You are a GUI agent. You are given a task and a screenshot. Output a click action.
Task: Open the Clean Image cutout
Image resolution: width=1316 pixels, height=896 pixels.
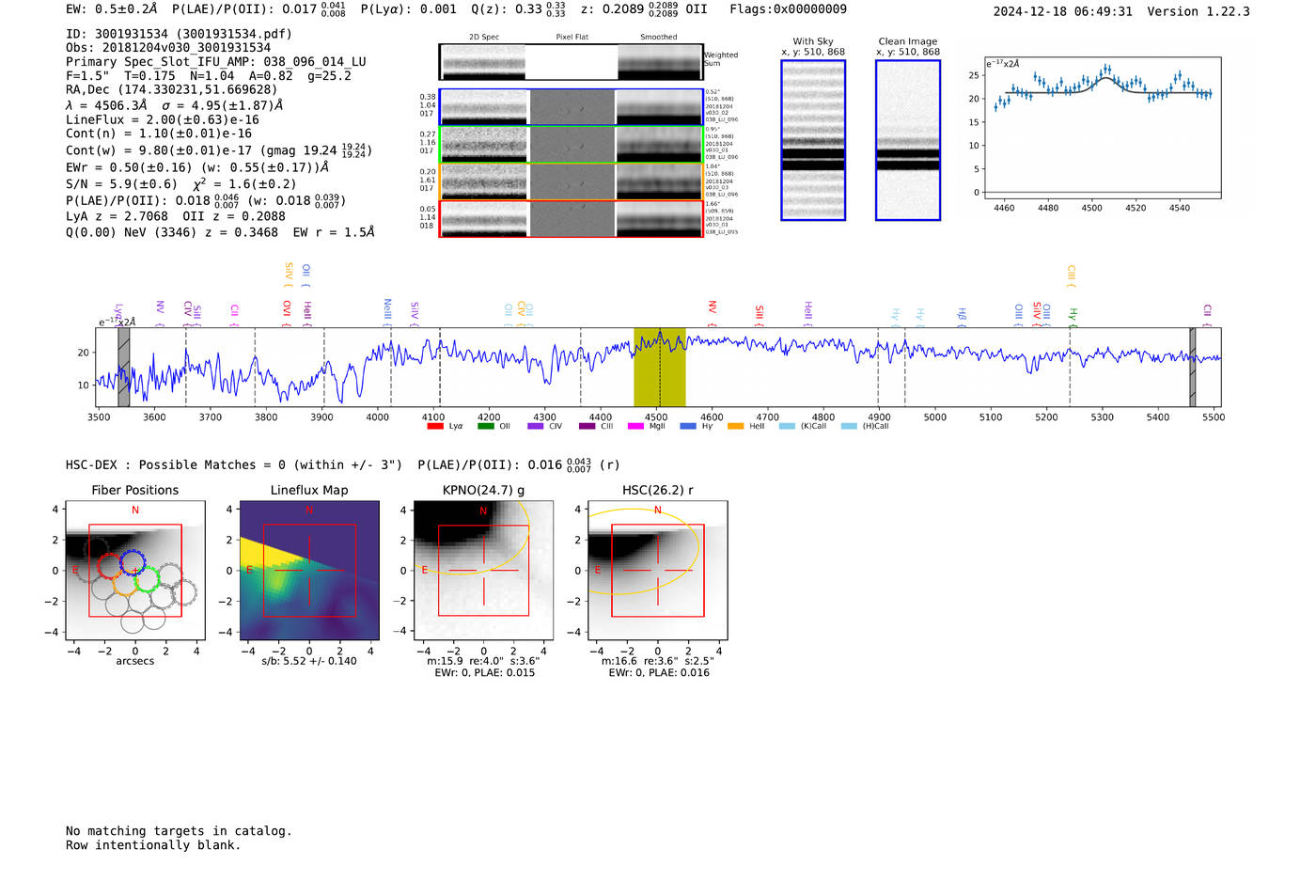(908, 140)
